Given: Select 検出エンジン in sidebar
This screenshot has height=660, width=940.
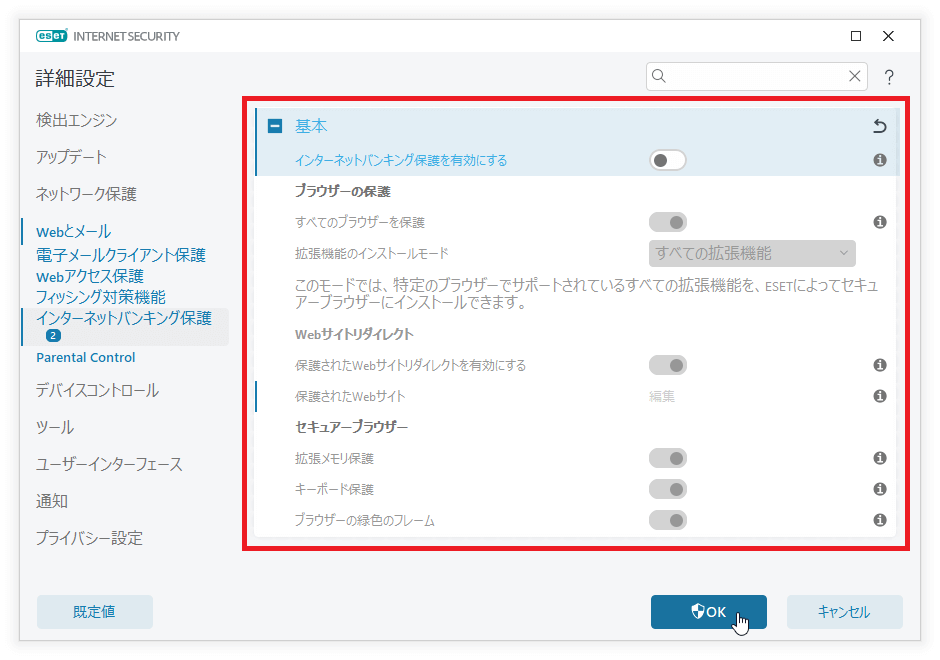Looking at the screenshot, I should 77,120.
